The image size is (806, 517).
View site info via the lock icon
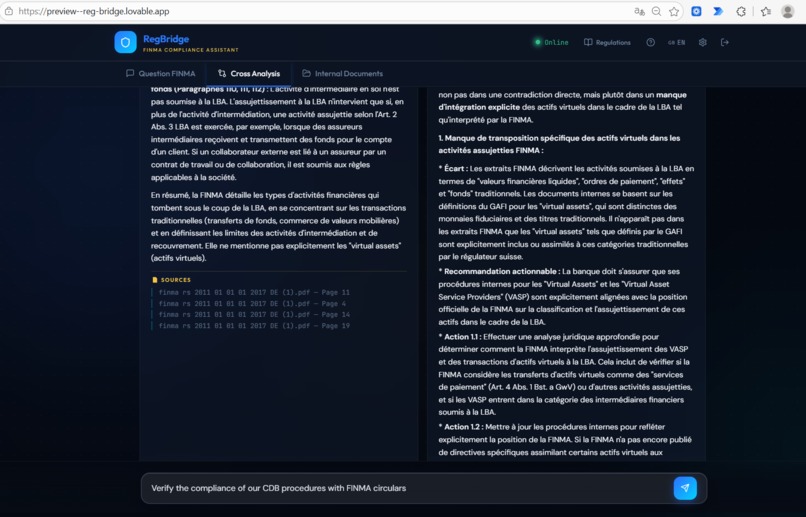tap(9, 11)
